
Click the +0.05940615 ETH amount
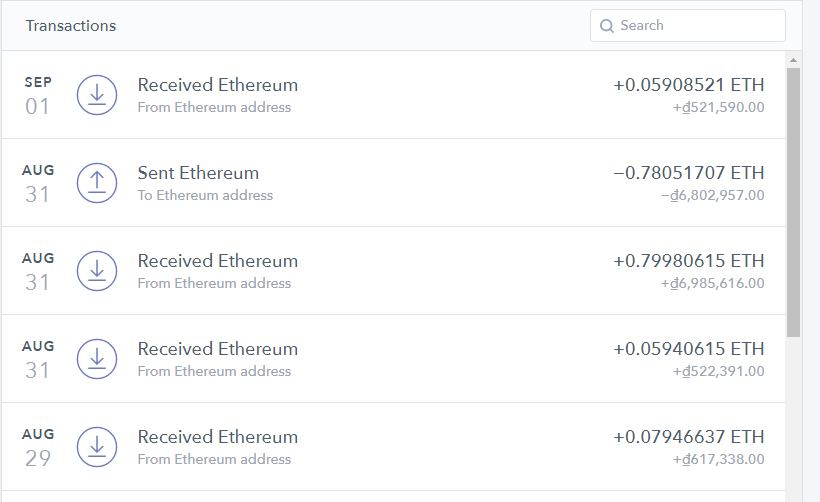[688, 349]
